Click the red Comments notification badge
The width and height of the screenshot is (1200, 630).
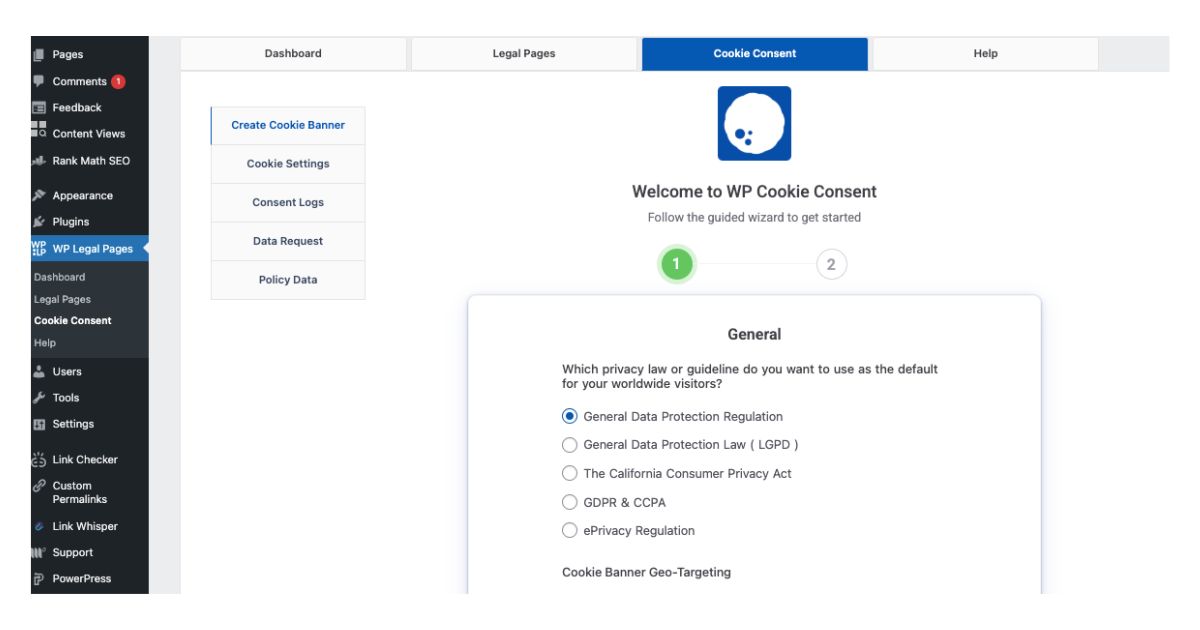(x=118, y=82)
